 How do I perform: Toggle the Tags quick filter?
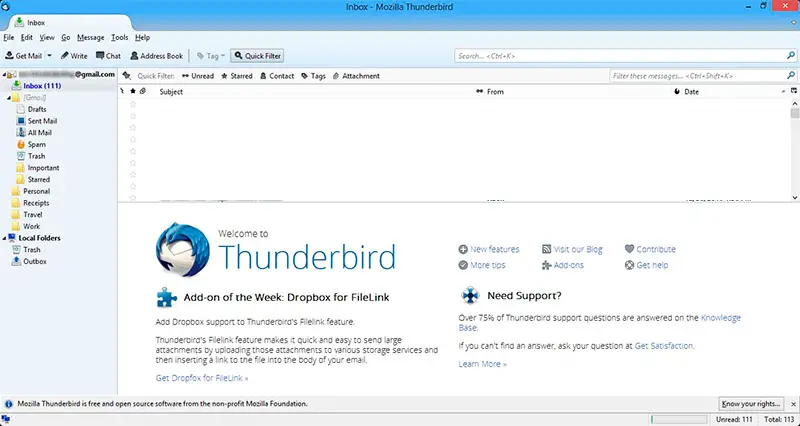[313, 76]
